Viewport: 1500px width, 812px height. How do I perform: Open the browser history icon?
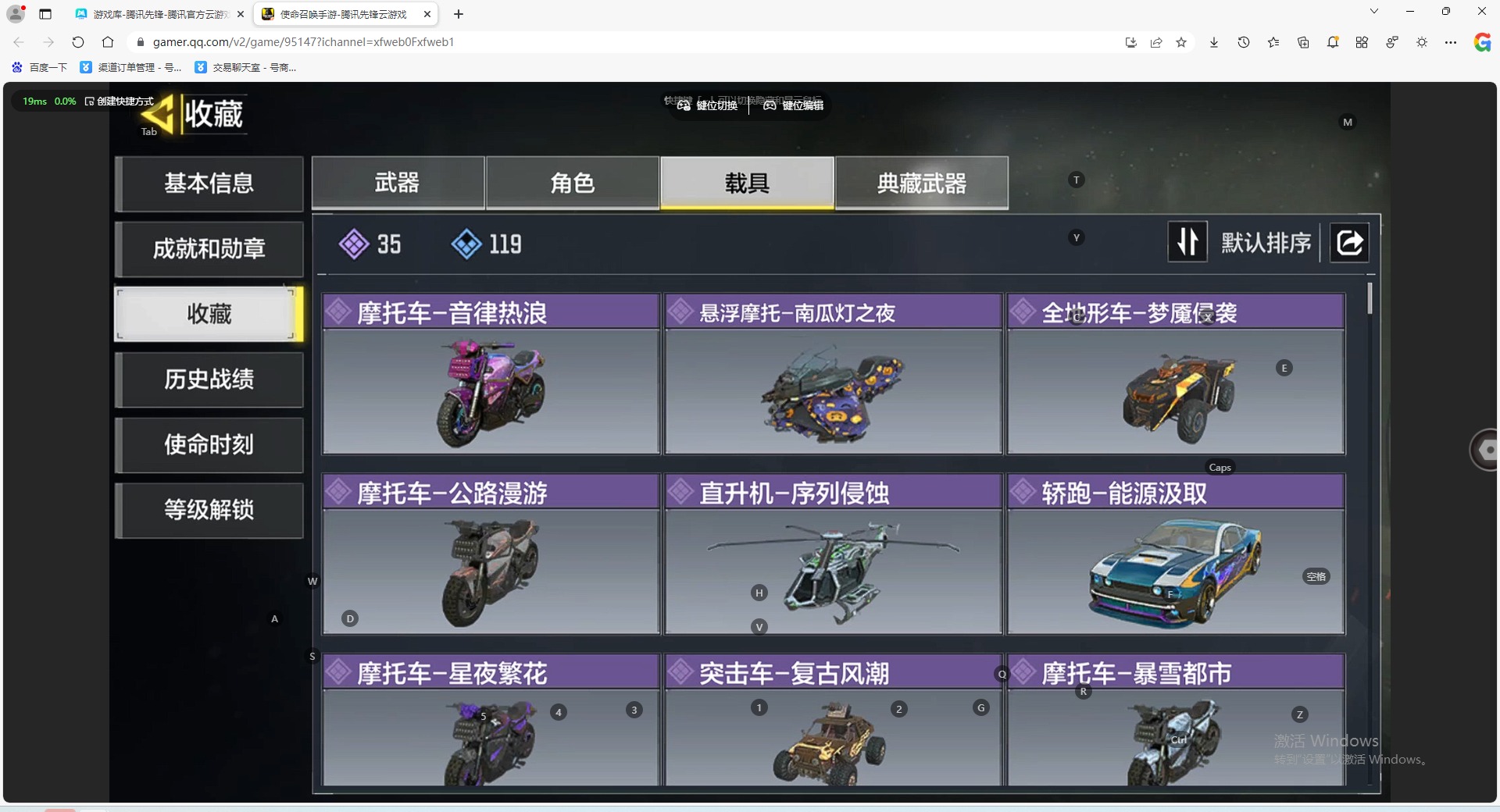point(1244,42)
